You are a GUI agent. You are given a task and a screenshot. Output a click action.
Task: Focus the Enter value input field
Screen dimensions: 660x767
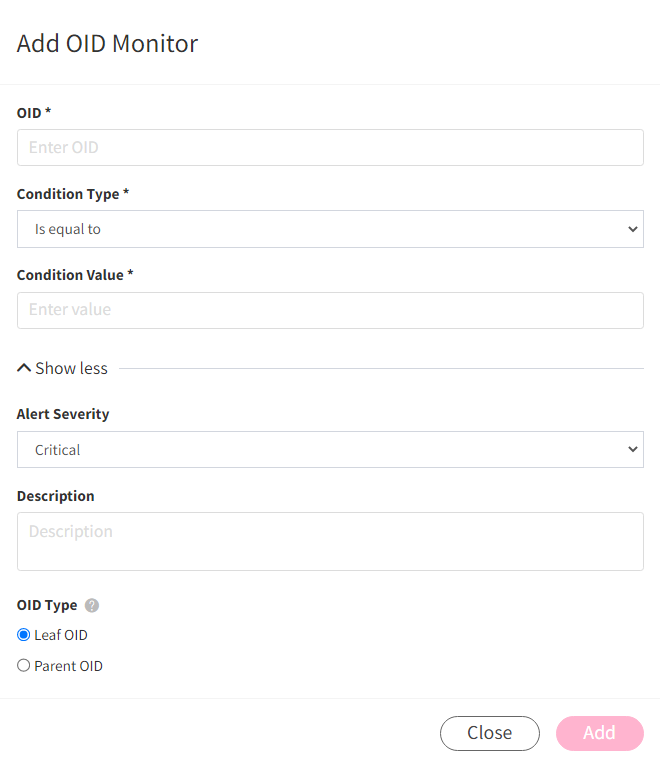click(330, 310)
